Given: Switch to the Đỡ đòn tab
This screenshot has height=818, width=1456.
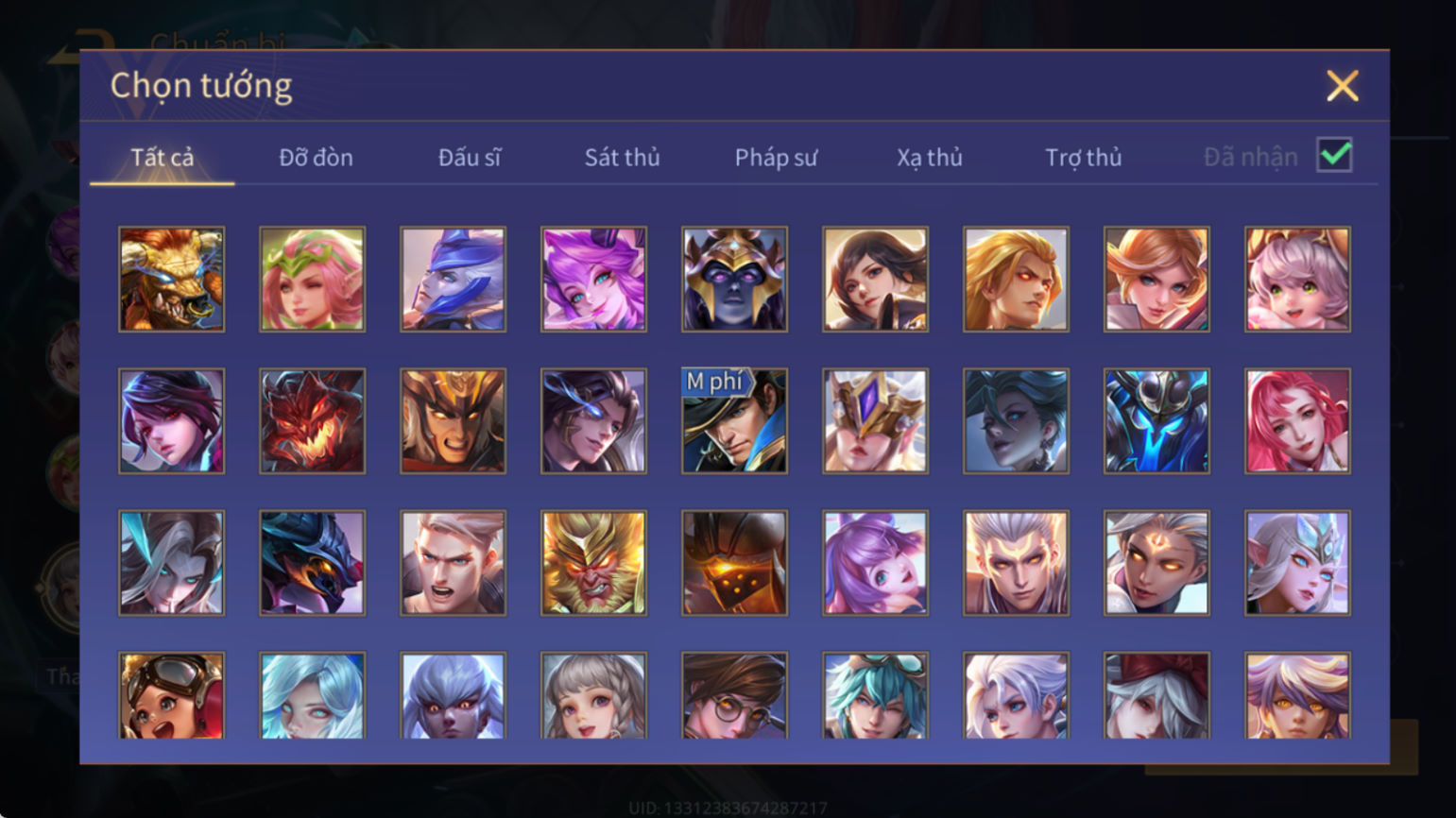Looking at the screenshot, I should (316, 158).
